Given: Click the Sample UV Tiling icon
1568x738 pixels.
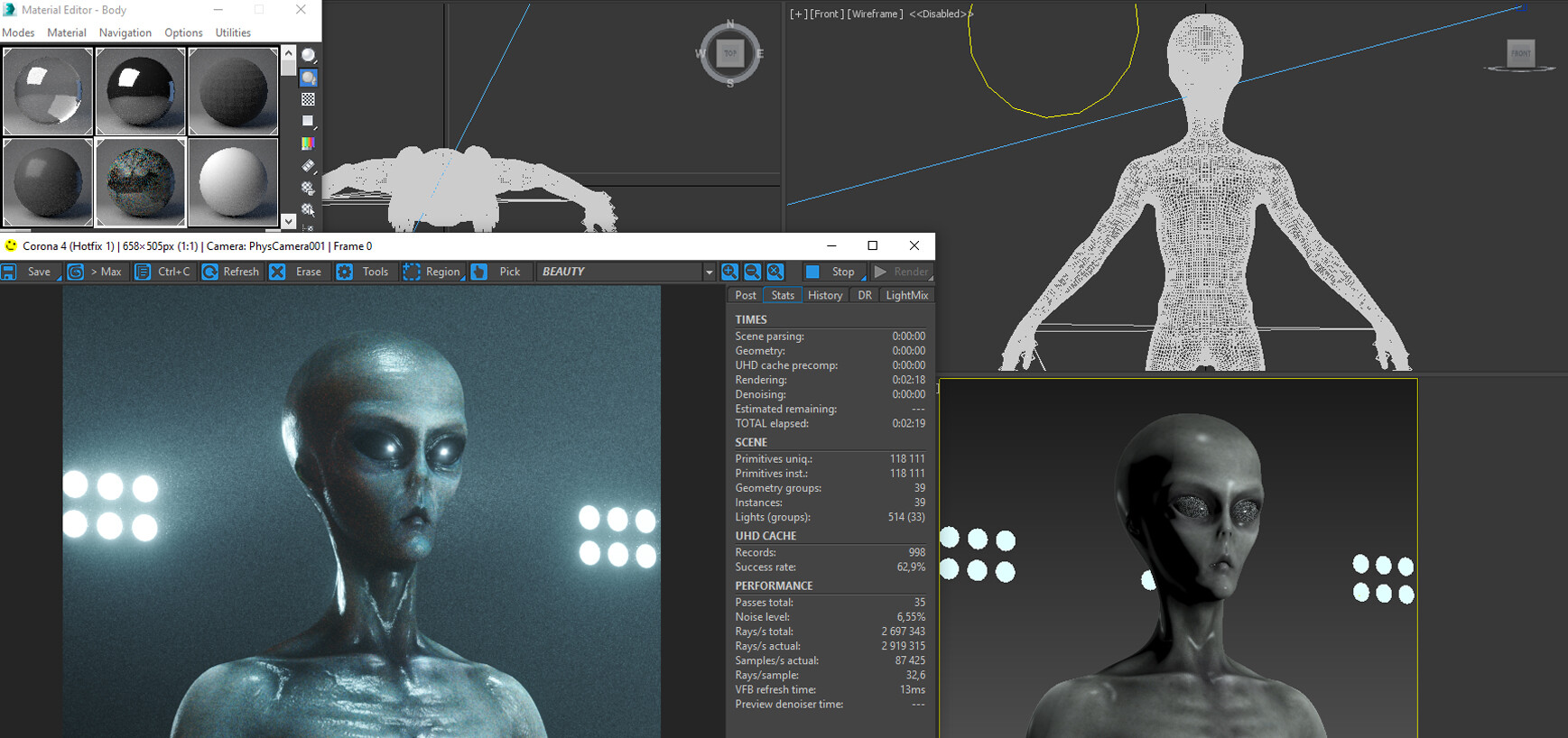Looking at the screenshot, I should (309, 121).
